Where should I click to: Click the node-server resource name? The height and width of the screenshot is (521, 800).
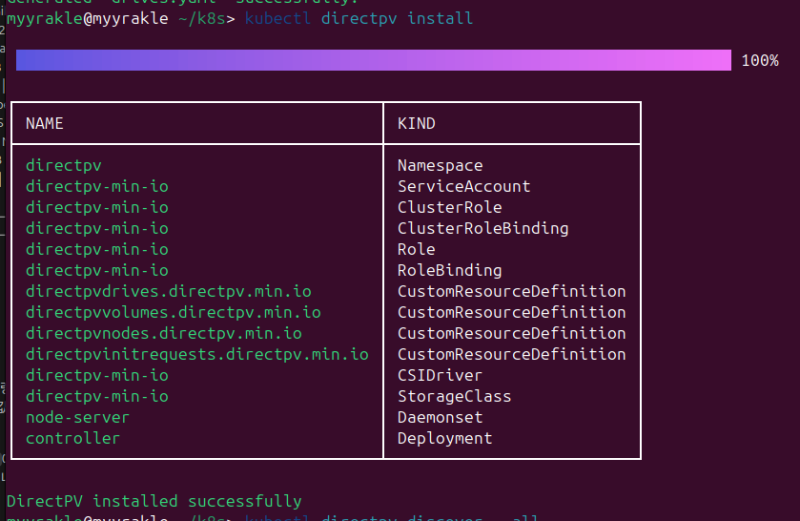click(77, 418)
